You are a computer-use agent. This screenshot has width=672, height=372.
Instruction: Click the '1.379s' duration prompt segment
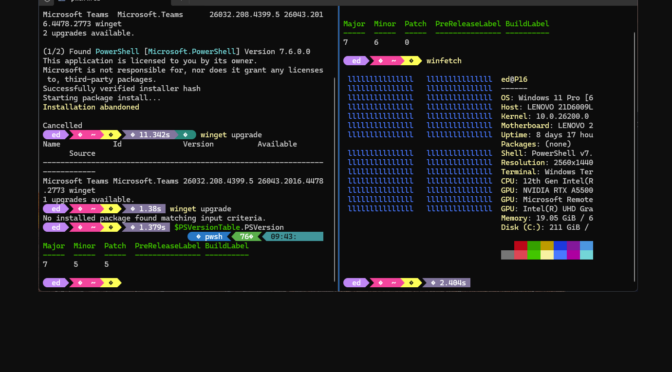[x=146, y=227]
